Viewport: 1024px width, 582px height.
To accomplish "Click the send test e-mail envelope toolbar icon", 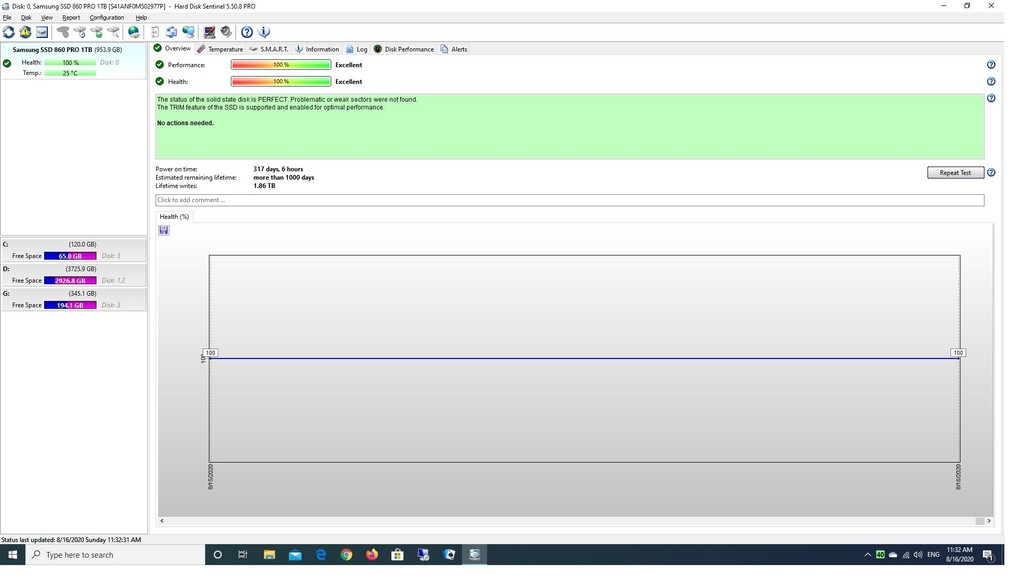I will pyautogui.click(x=42, y=32).
